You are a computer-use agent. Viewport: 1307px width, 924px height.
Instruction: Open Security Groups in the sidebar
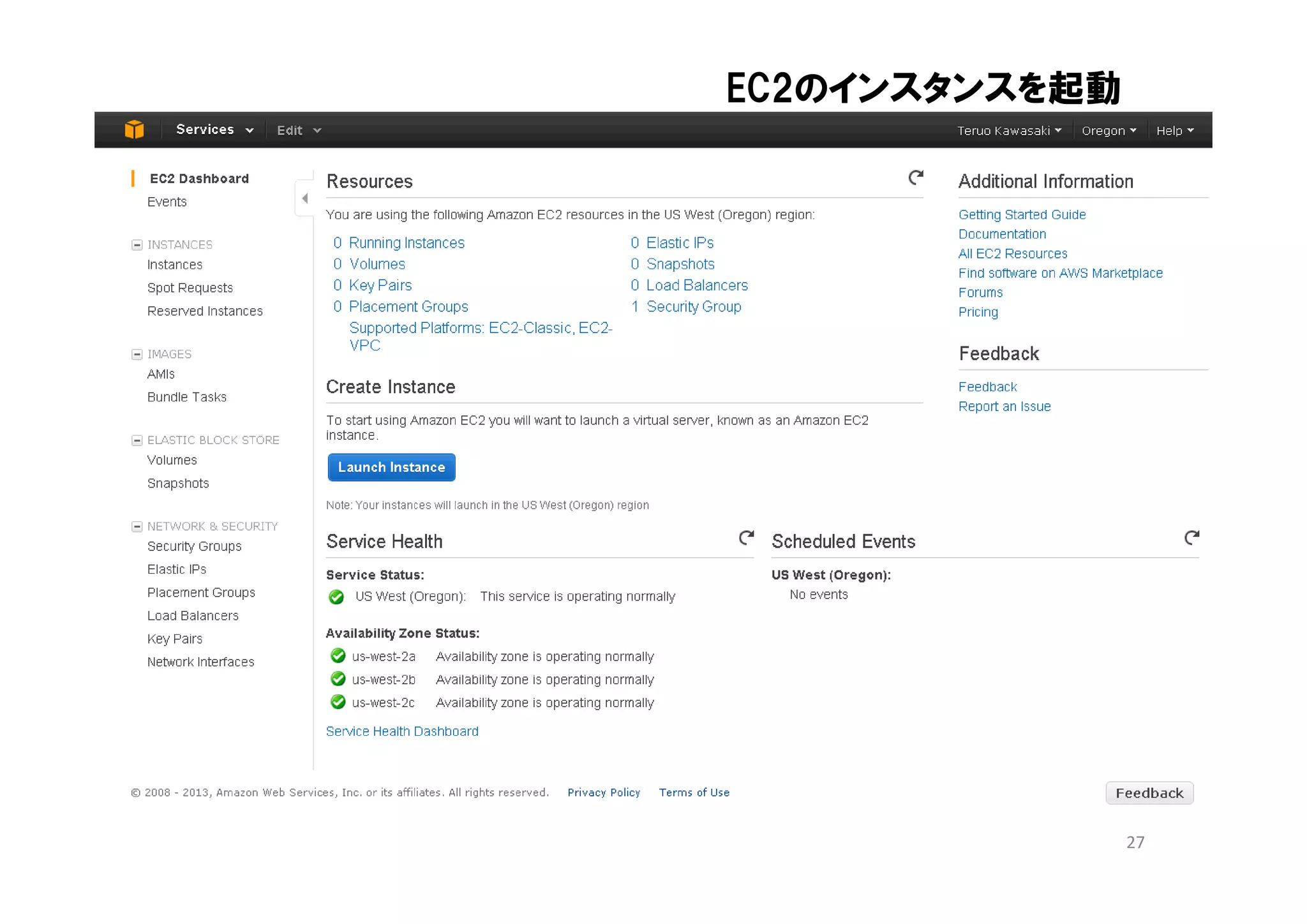195,546
